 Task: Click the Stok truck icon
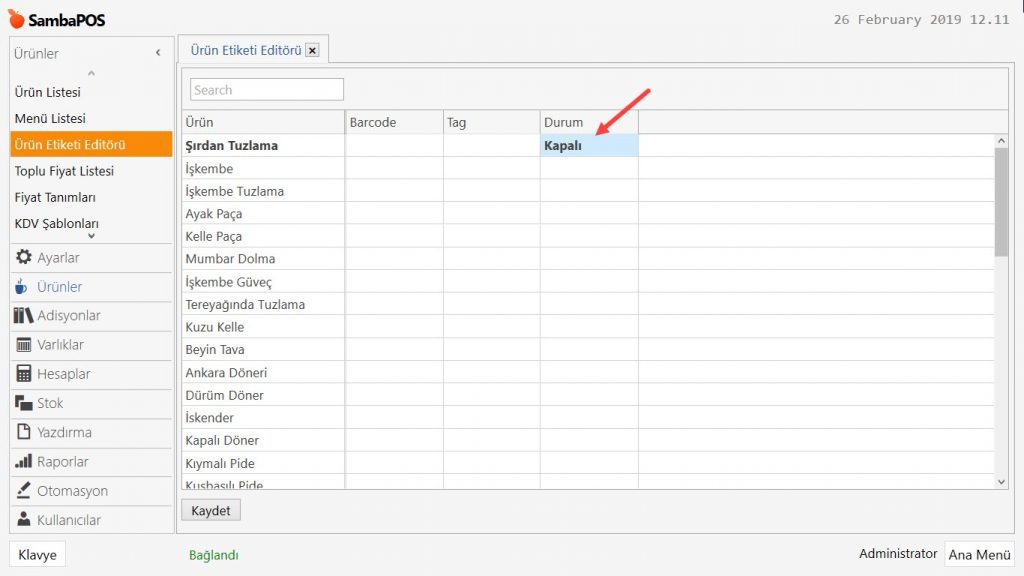pyautogui.click(x=24, y=403)
